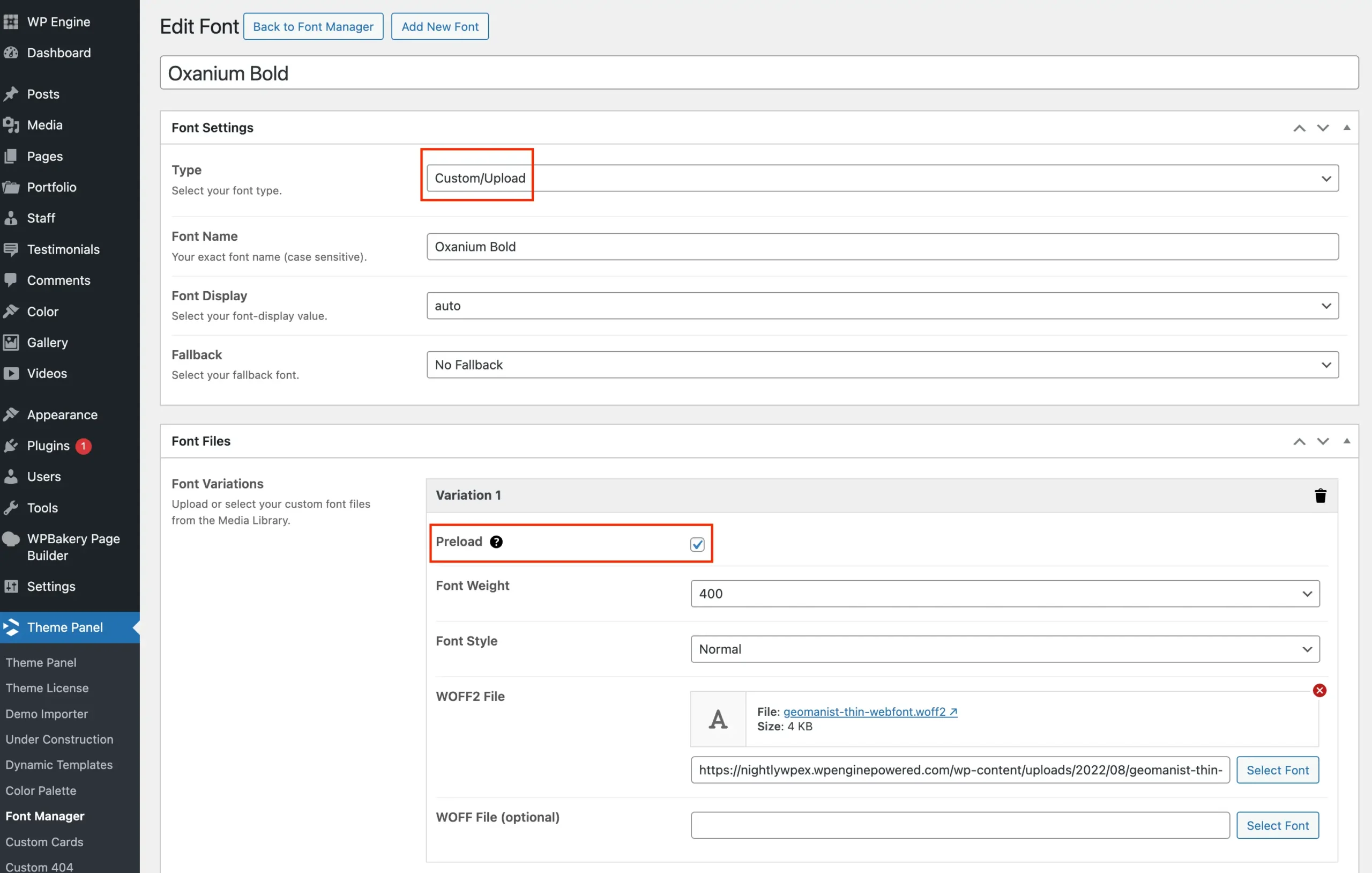
Task: Click the Testimonials icon
Action: 11,249
